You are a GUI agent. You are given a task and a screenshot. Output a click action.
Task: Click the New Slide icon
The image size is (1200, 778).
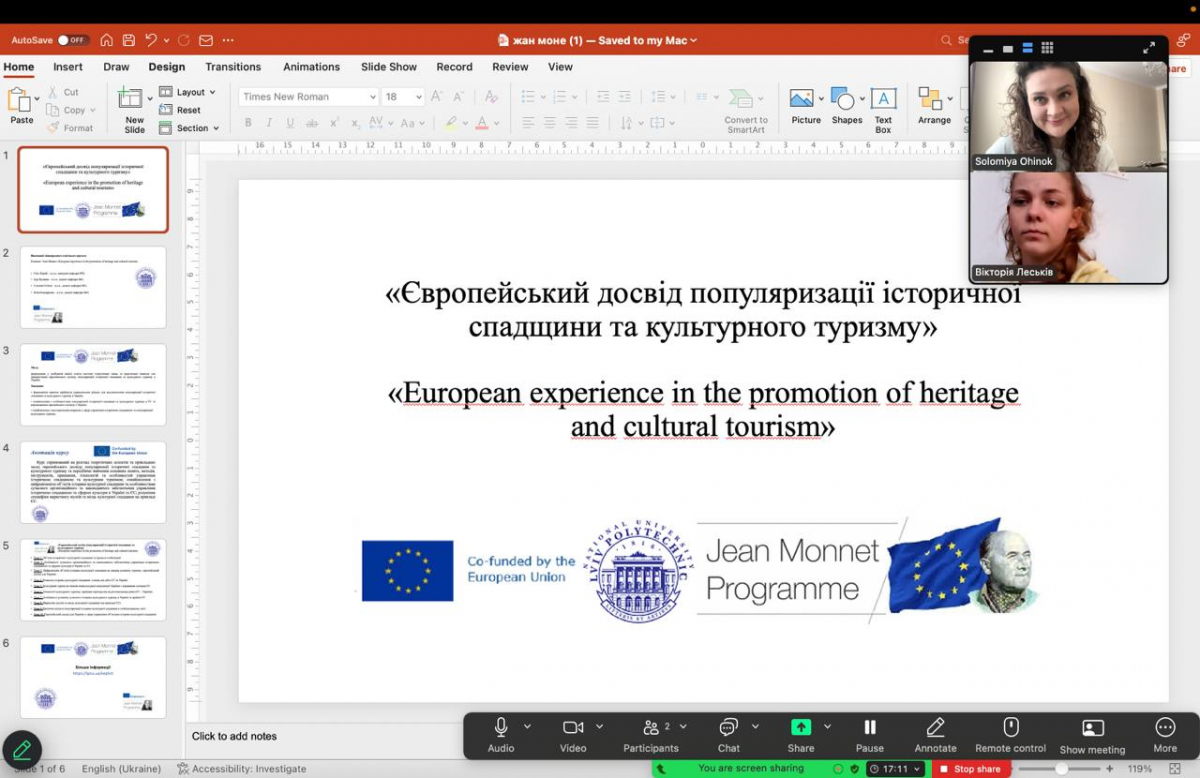(131, 100)
